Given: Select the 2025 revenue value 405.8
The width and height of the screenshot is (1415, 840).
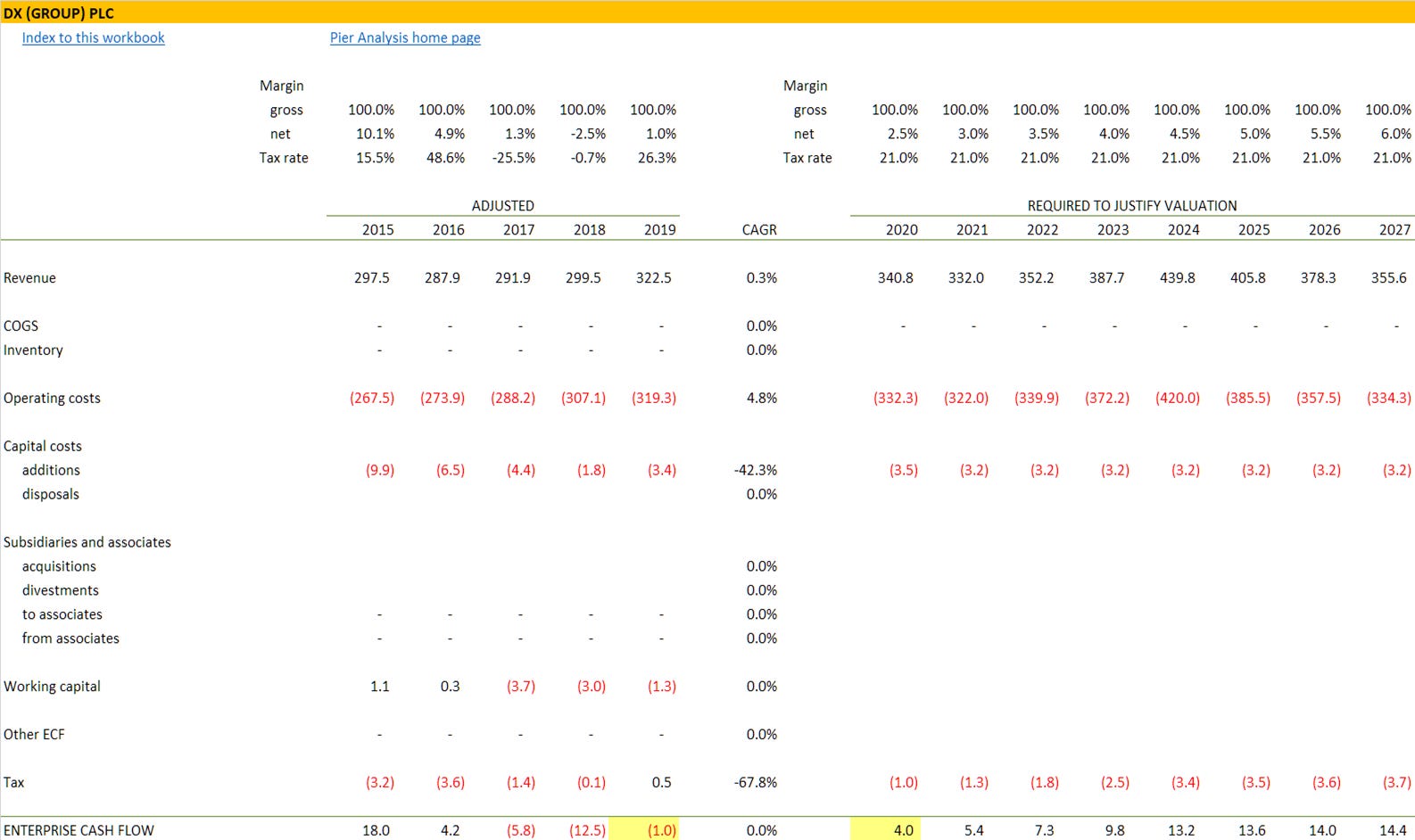Looking at the screenshot, I should click(x=1247, y=277).
